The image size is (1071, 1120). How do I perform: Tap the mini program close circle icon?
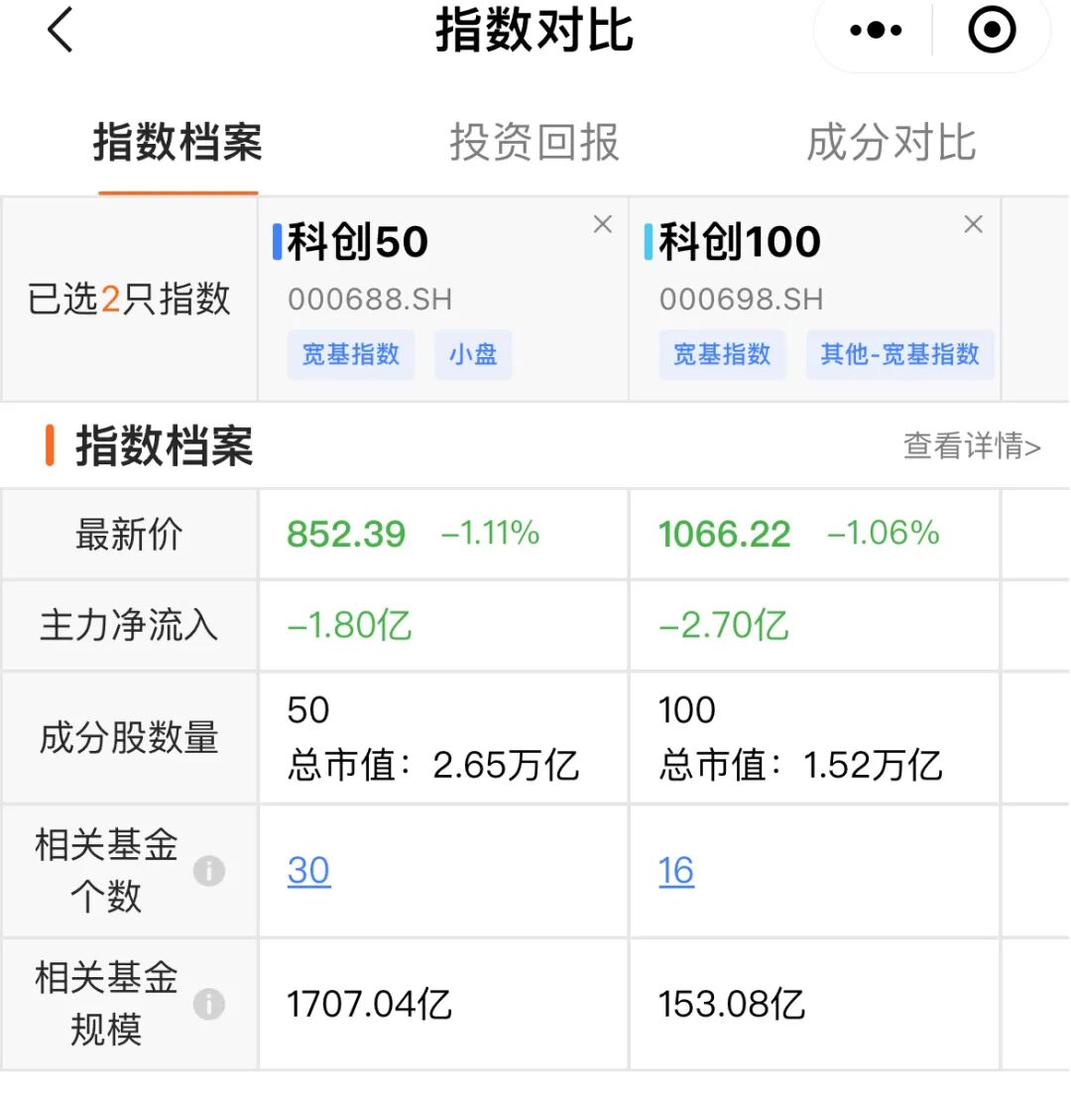tap(992, 30)
